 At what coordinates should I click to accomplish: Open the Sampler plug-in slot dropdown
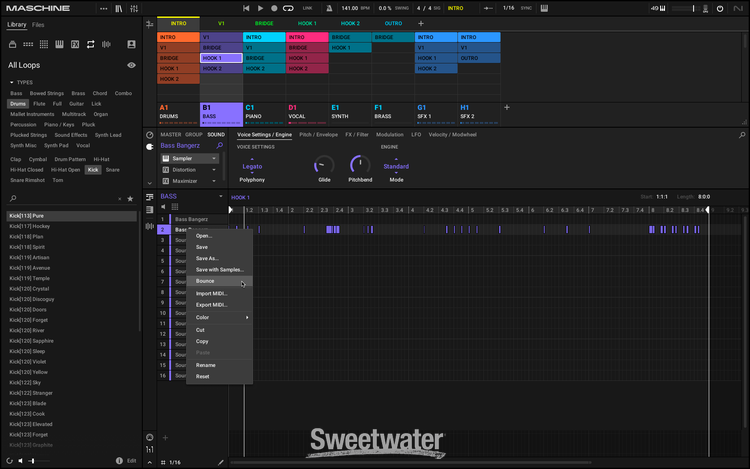coord(212,158)
